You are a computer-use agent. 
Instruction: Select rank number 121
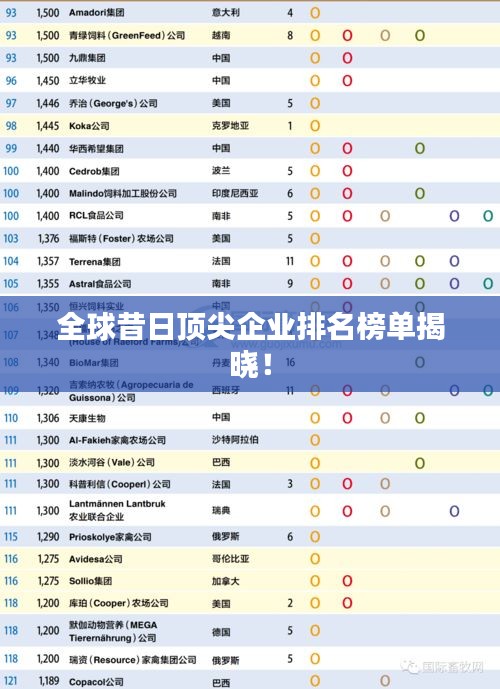11,682
